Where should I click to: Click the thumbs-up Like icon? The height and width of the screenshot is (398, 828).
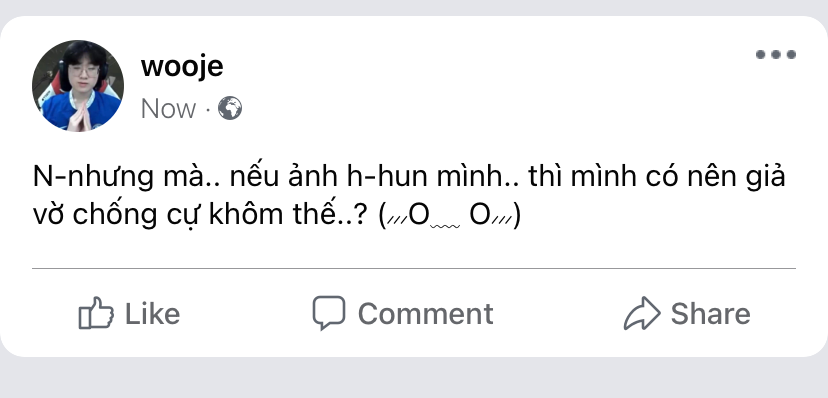96,313
